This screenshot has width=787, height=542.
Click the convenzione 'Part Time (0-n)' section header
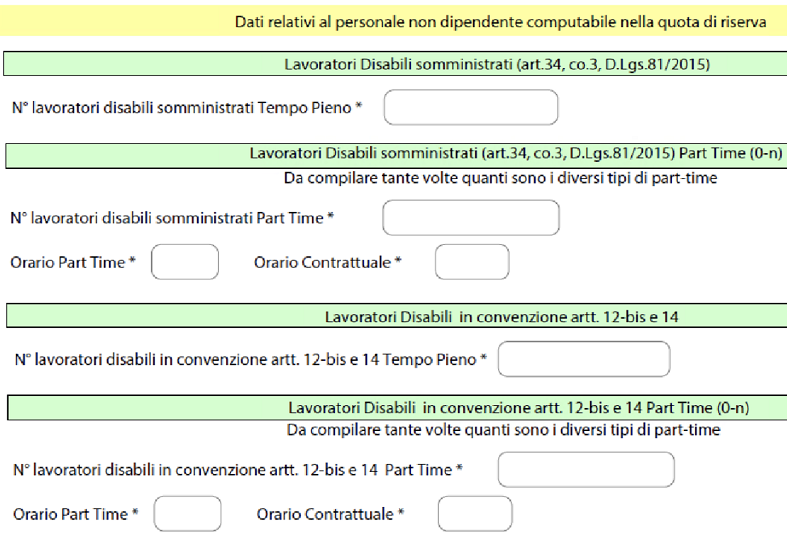coord(518,407)
